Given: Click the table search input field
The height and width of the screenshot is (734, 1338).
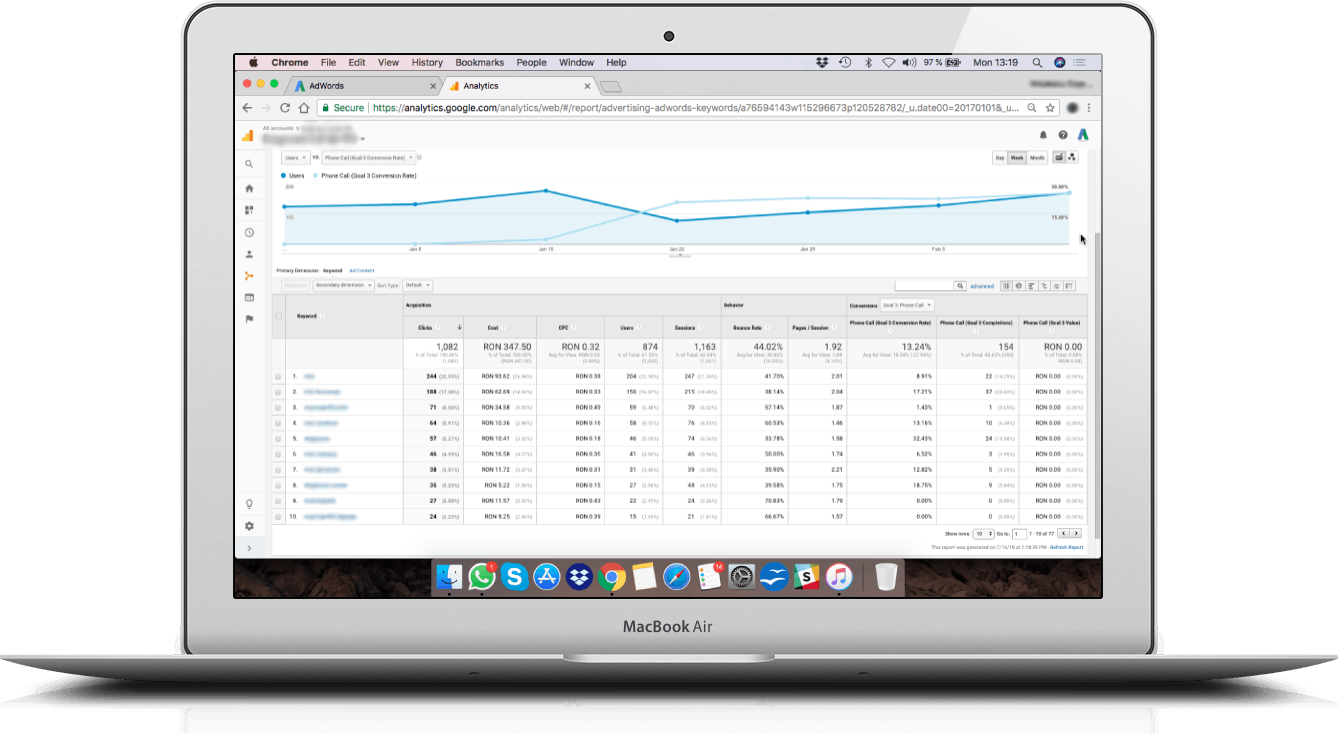Looking at the screenshot, I should pyautogui.click(x=925, y=286).
